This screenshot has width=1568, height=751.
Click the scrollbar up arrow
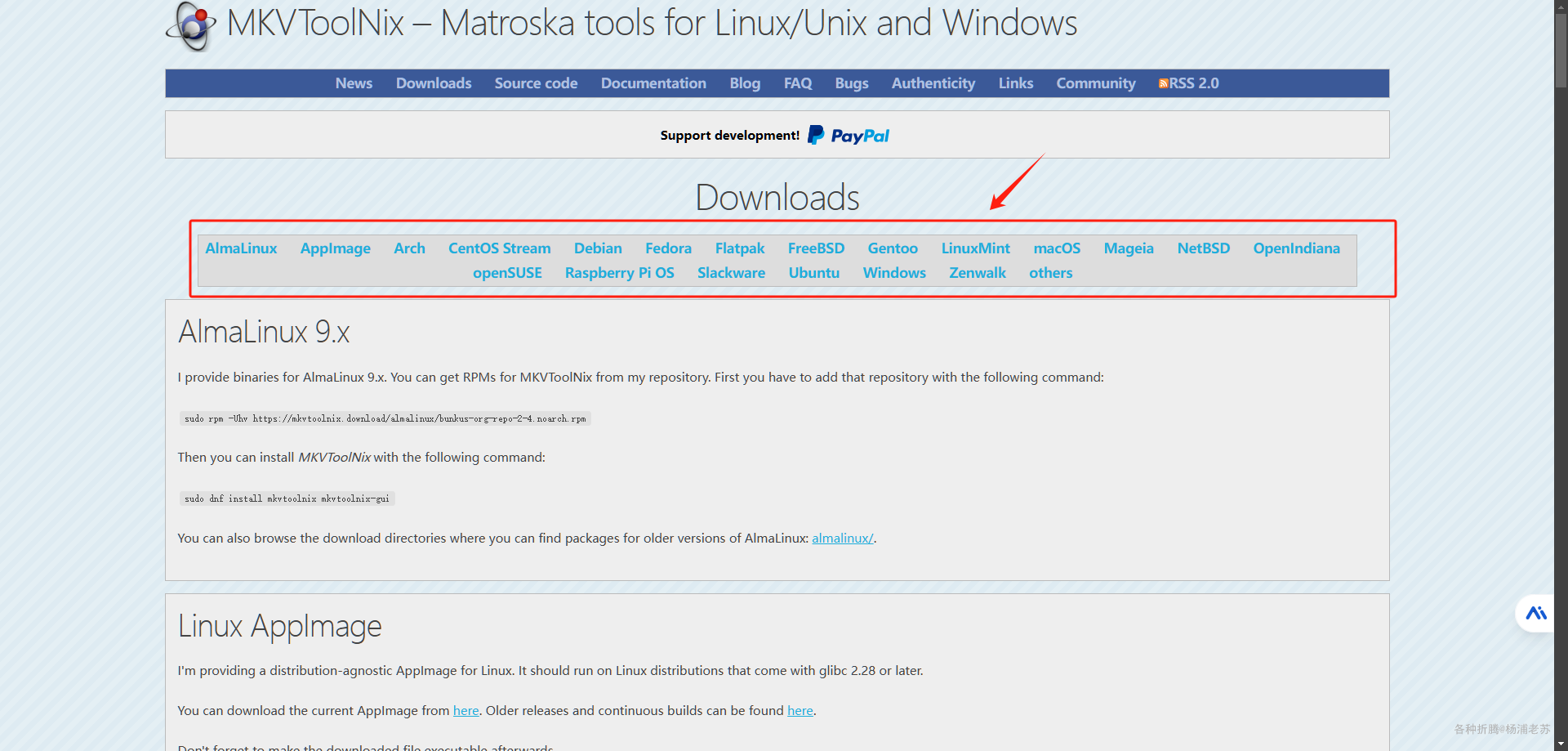(1561, 6)
